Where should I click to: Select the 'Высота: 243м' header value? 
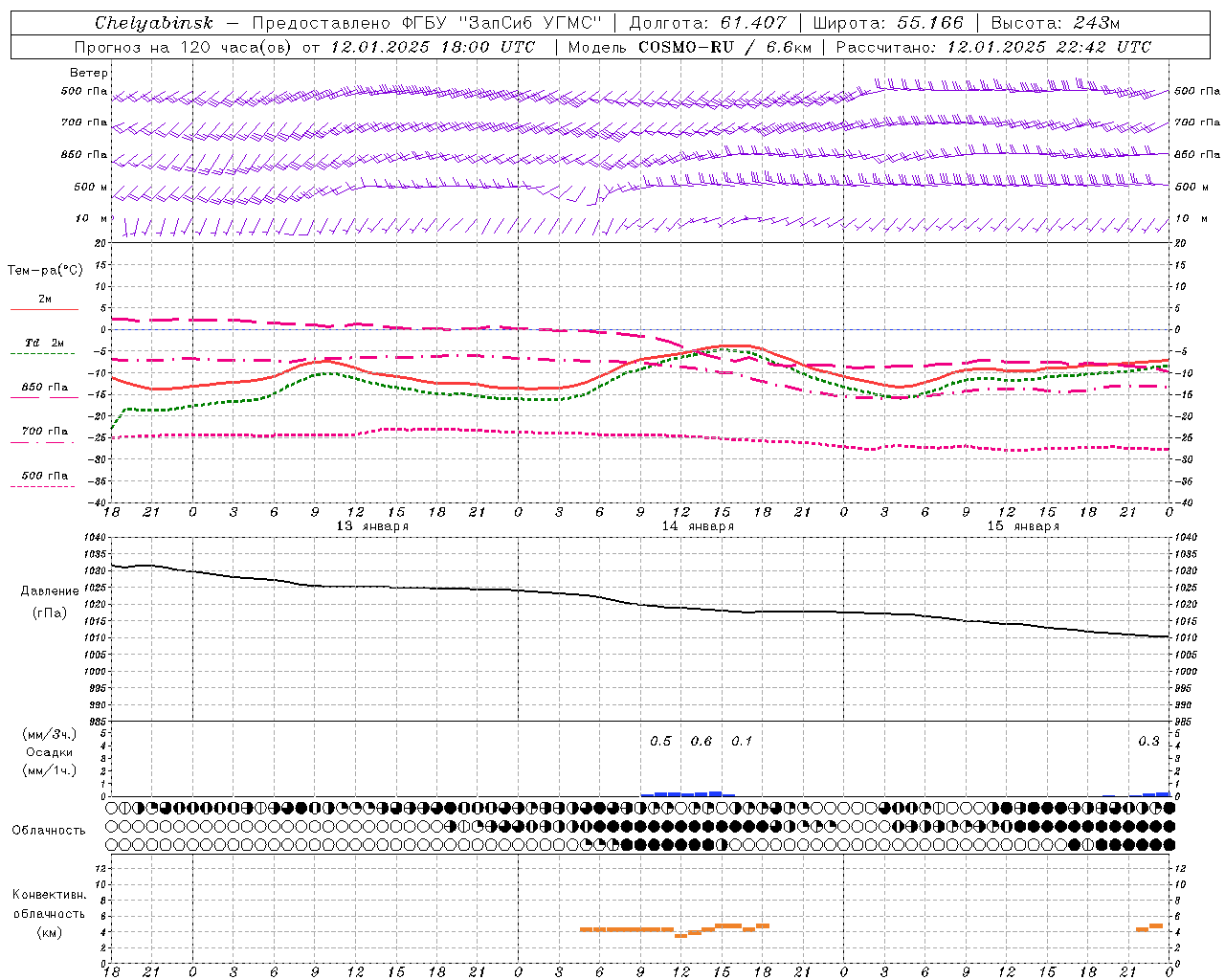[1056, 23]
